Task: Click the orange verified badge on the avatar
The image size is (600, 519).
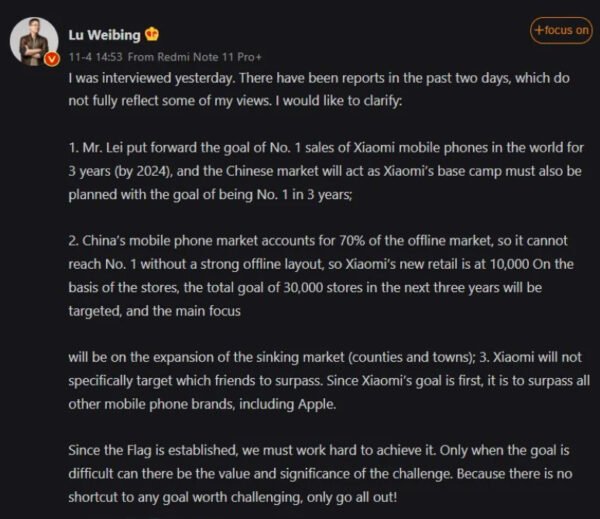Action: (52, 60)
